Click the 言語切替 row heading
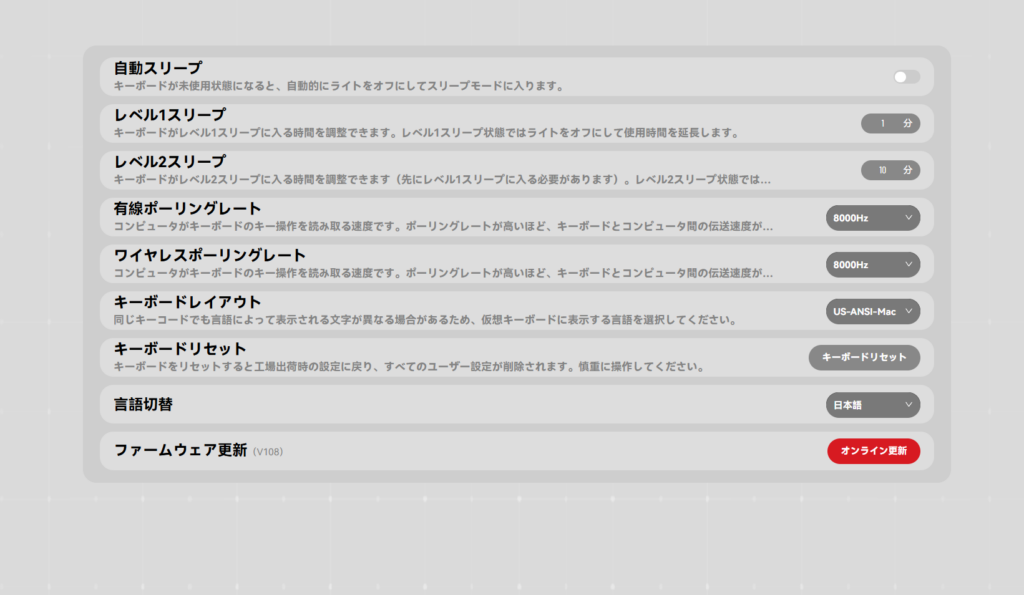This screenshot has width=1024, height=595. click(150, 404)
